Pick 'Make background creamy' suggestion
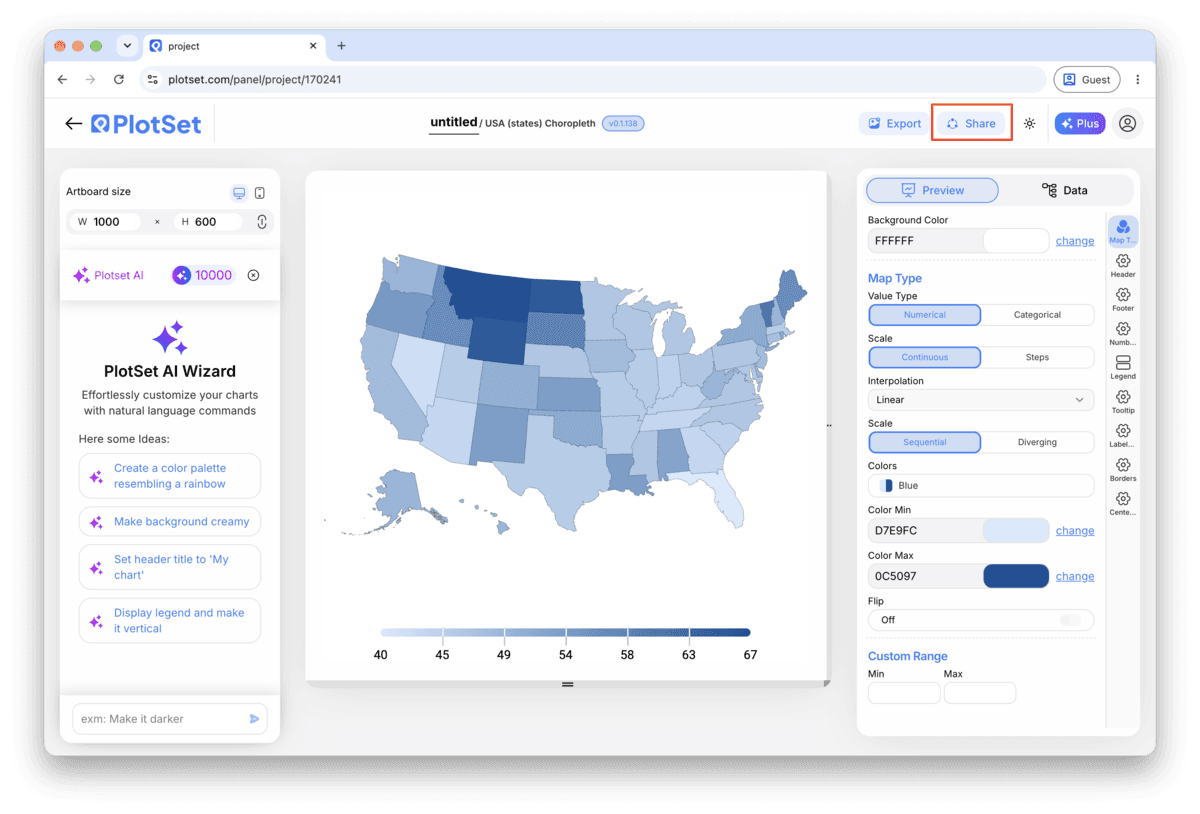This screenshot has height=814, width=1200. tap(170, 522)
